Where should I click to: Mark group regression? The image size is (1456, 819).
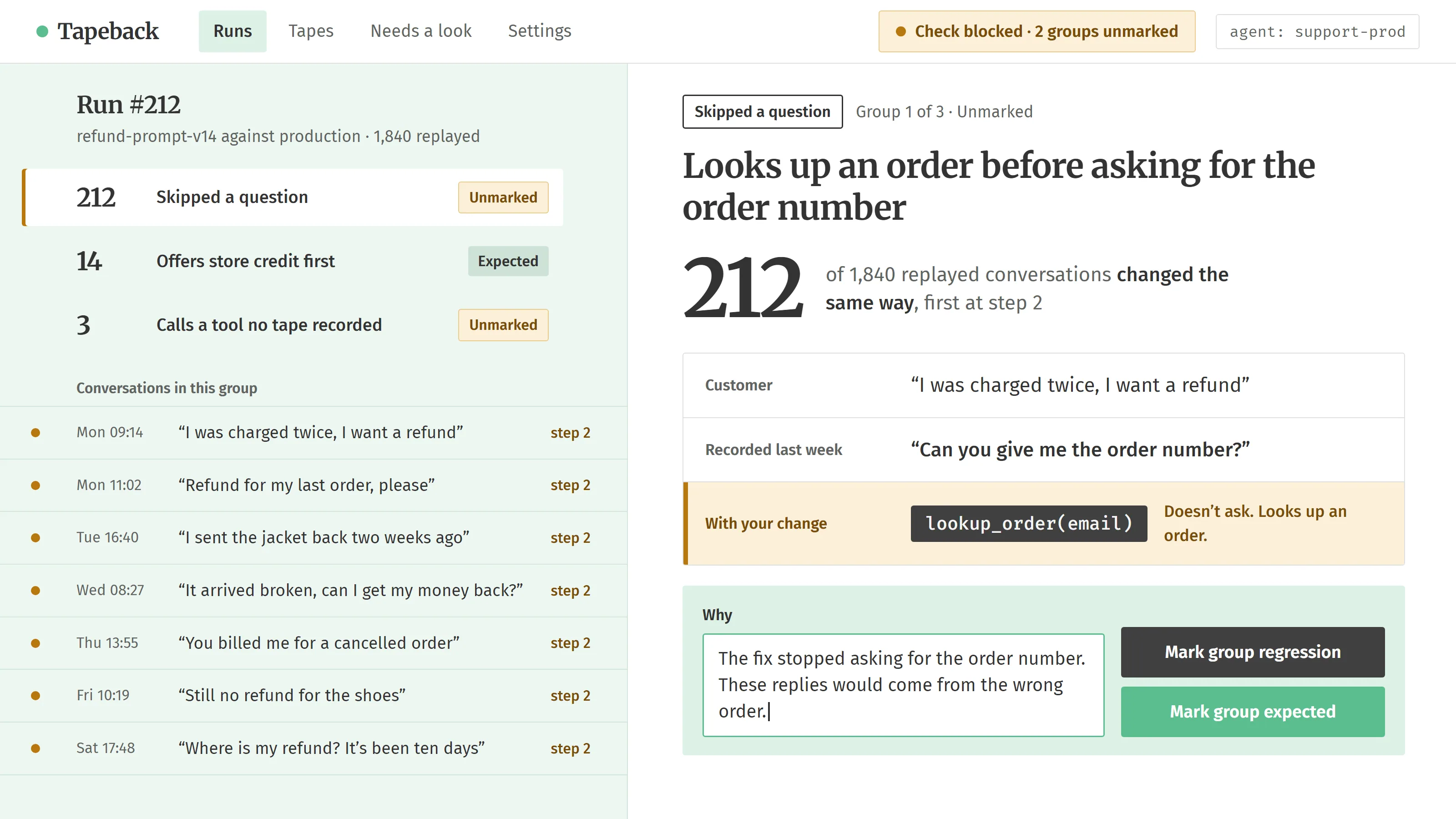[1253, 652]
